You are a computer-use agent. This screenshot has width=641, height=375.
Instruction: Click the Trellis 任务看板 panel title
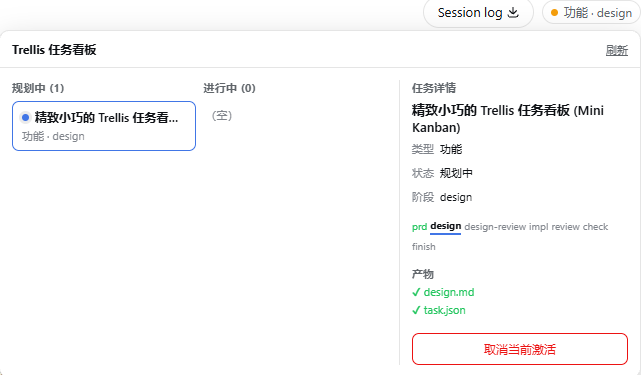coord(54,50)
